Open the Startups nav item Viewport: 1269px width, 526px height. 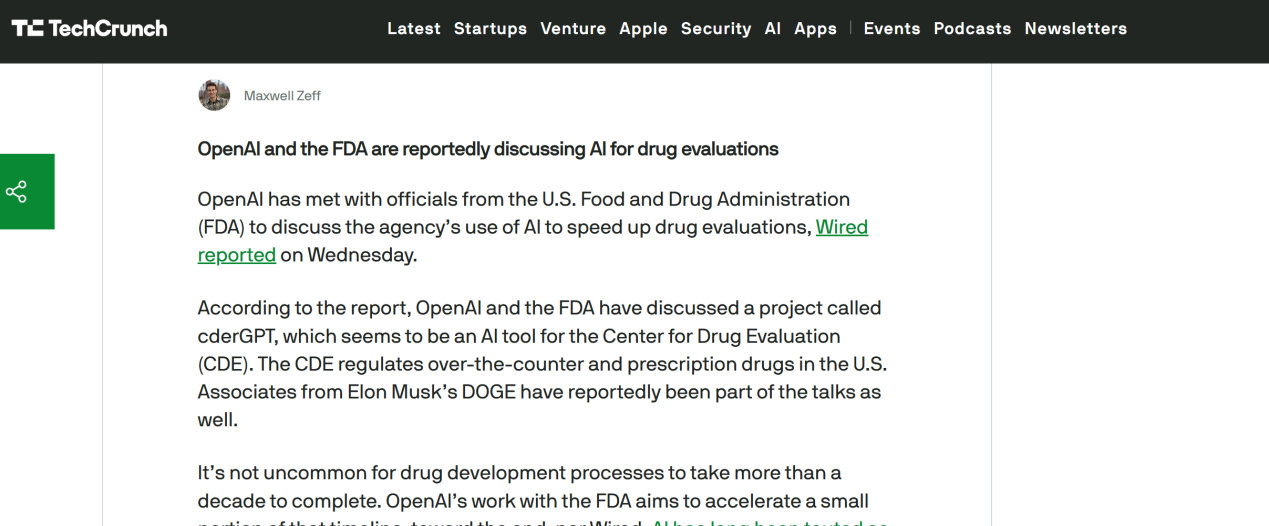tap(490, 28)
